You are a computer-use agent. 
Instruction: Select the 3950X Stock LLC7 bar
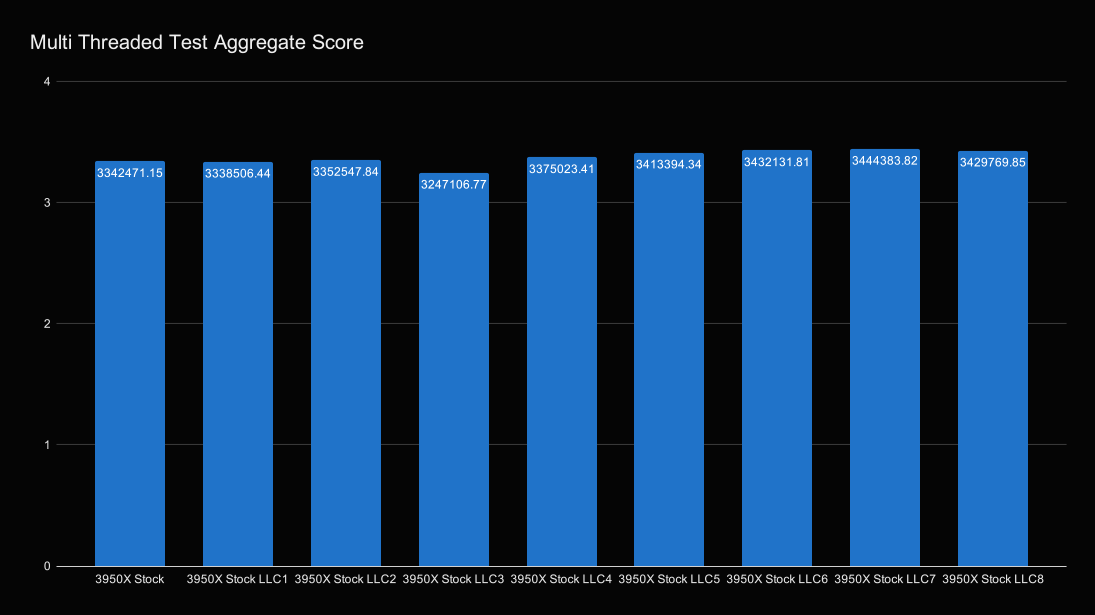tap(885, 357)
